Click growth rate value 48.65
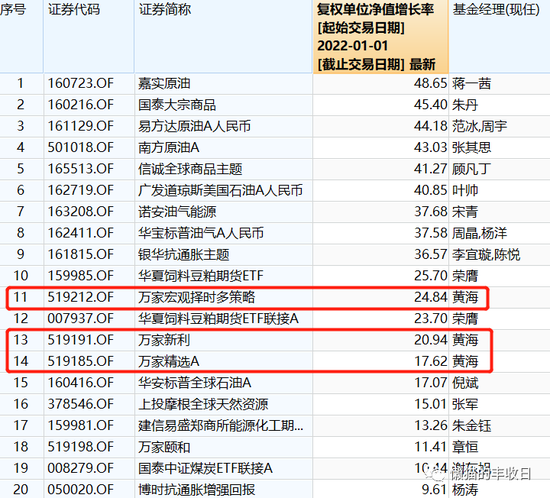The image size is (550, 498). click(430, 83)
